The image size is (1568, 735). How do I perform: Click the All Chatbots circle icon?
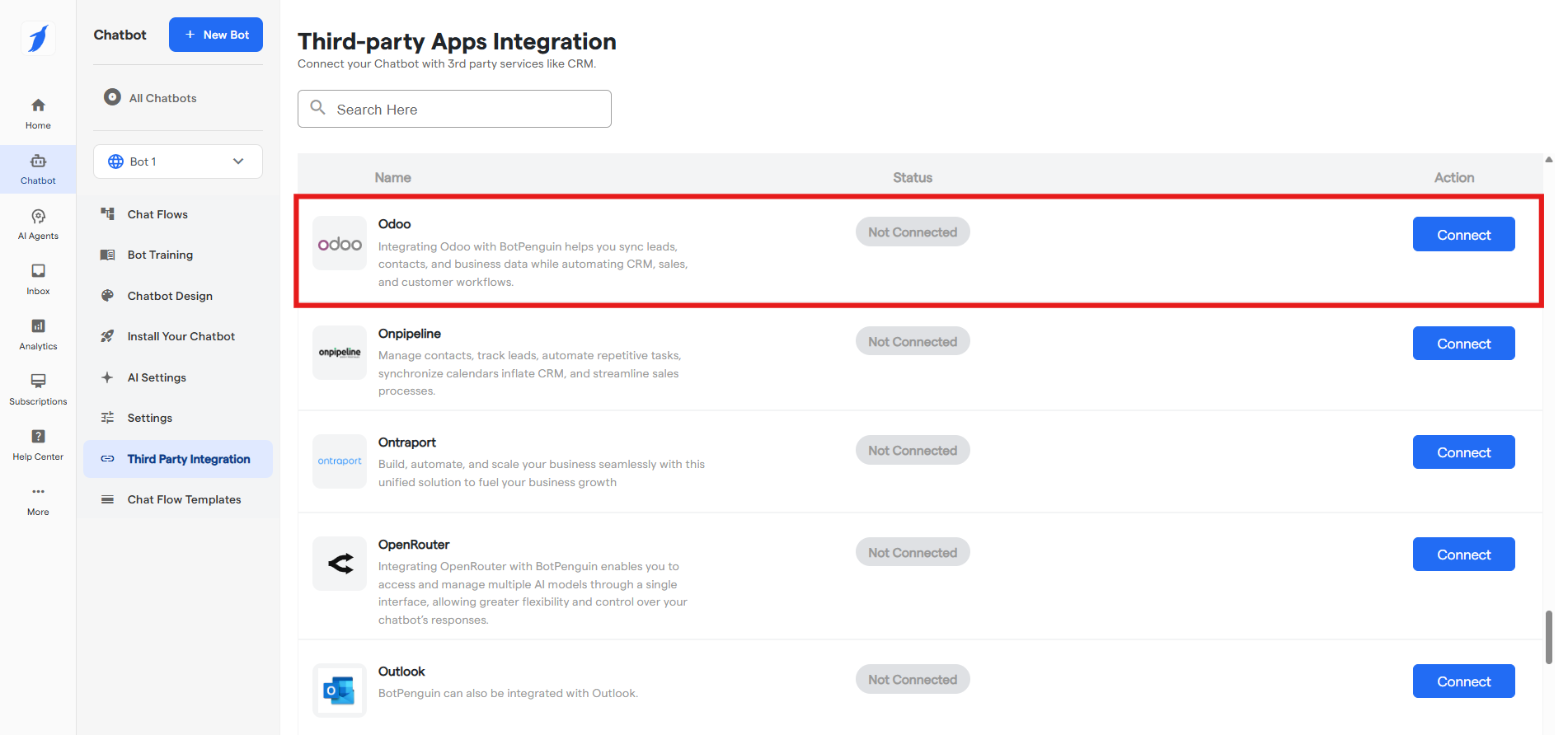point(112,97)
